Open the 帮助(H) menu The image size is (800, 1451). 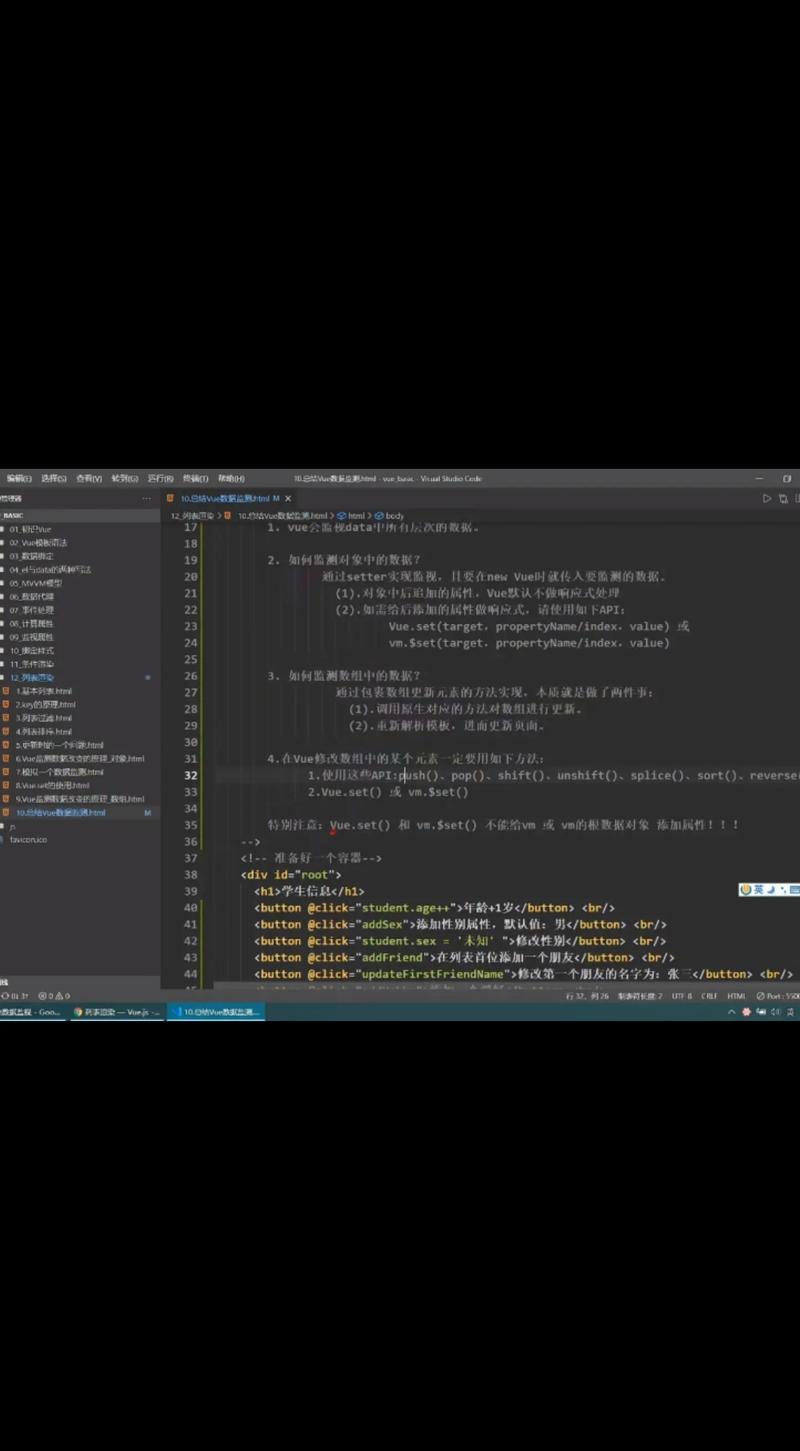[x=231, y=479]
